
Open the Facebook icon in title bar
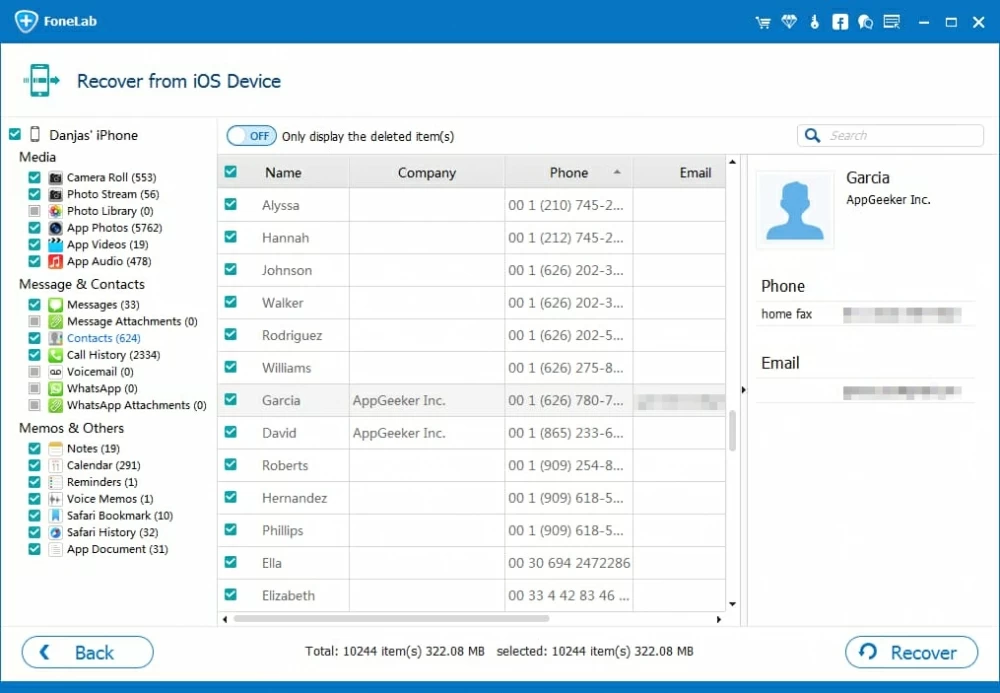pos(840,22)
